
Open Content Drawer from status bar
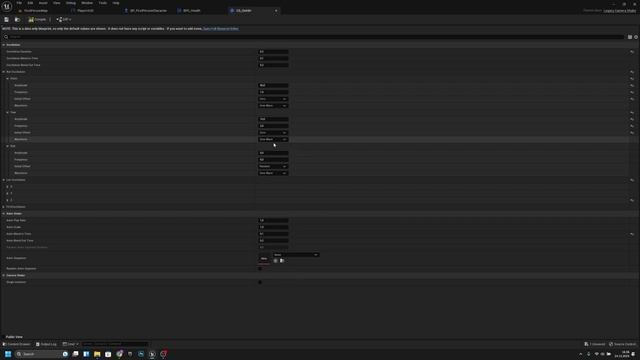[x=16, y=344]
